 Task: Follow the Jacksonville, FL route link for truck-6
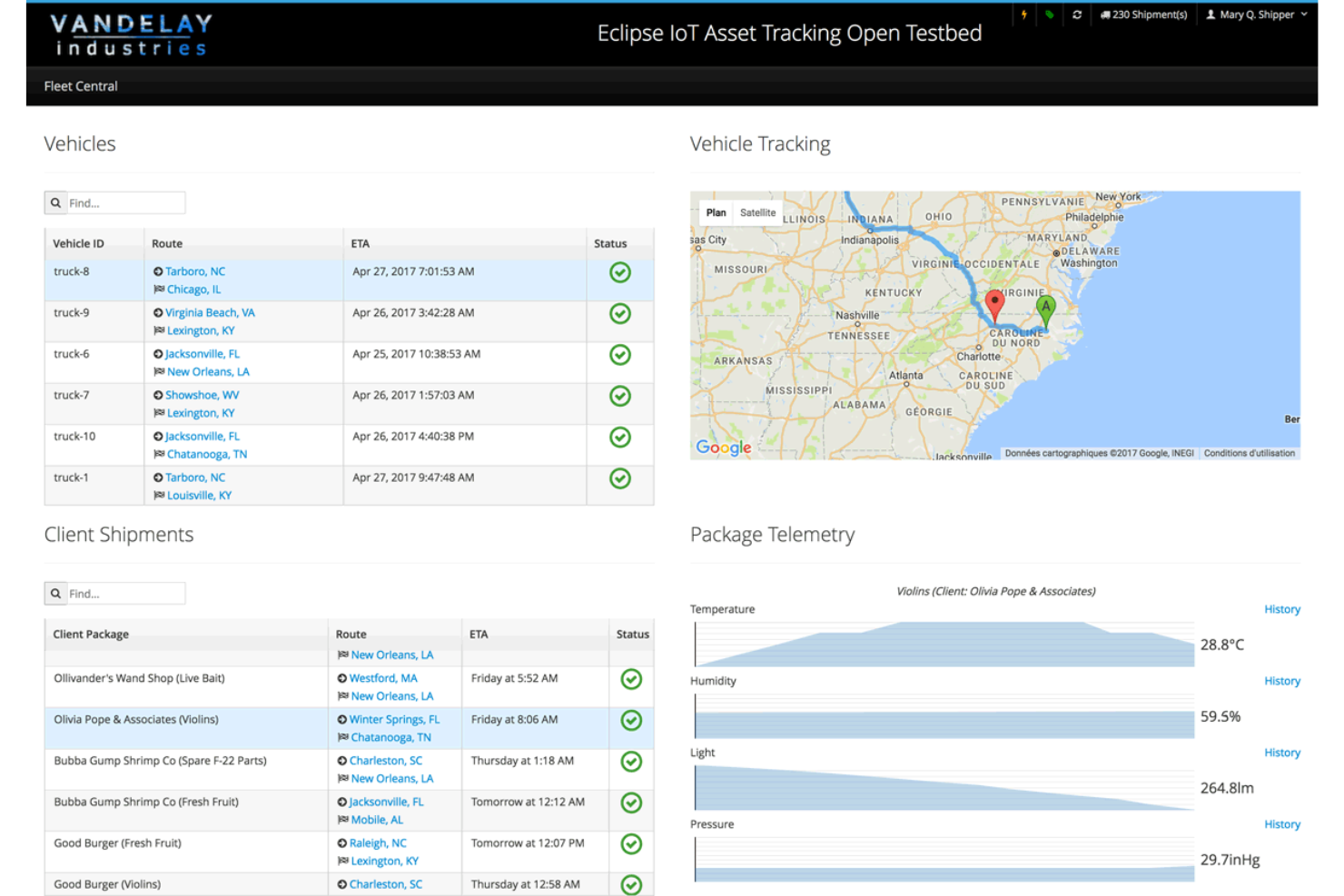pos(201,353)
